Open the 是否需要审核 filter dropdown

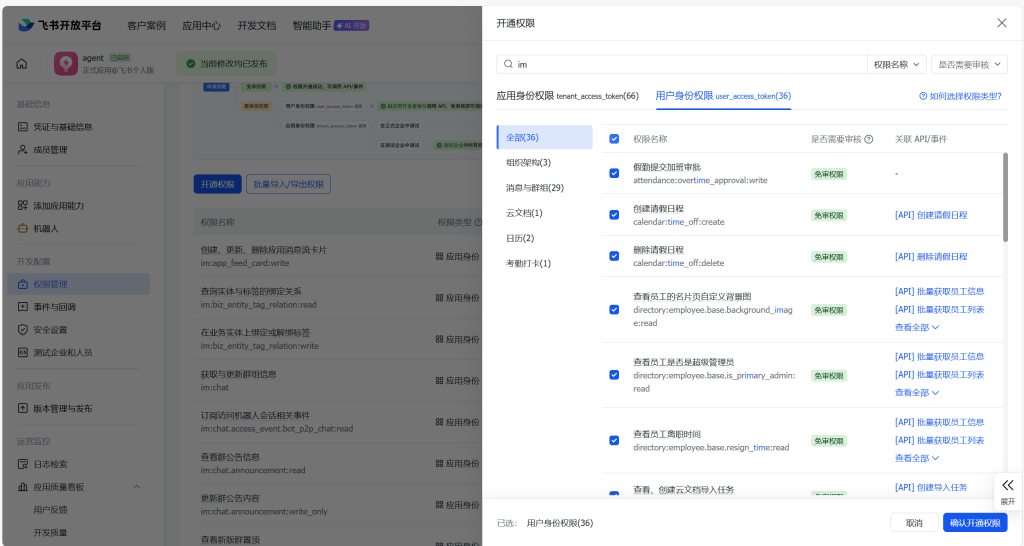click(x=968, y=64)
